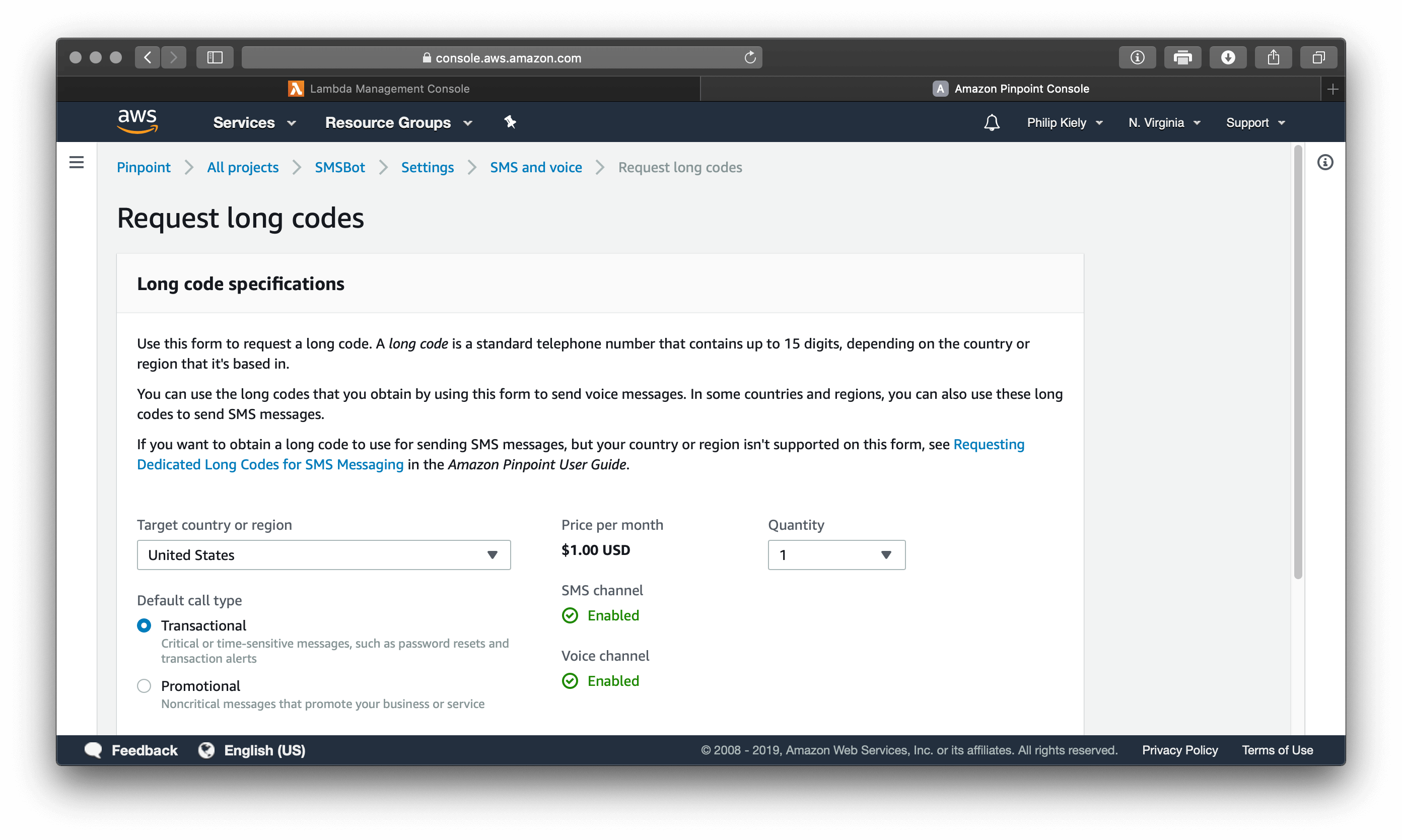Open Requesting Dedicated Long Codes guide link

(x=270, y=464)
